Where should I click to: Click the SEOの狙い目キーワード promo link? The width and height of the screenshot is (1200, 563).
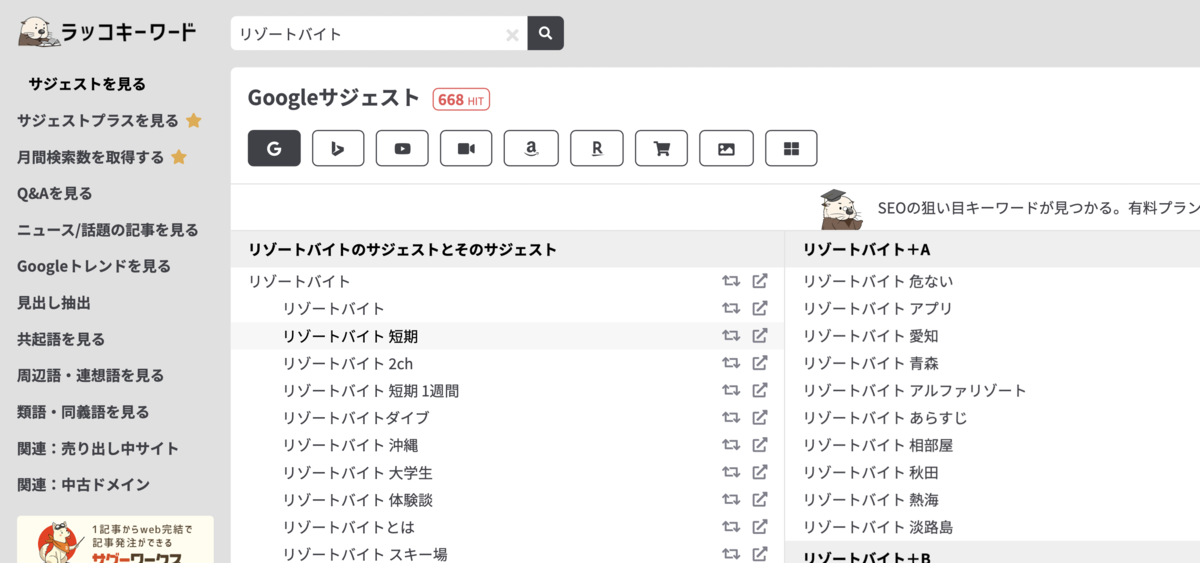tap(1010, 208)
